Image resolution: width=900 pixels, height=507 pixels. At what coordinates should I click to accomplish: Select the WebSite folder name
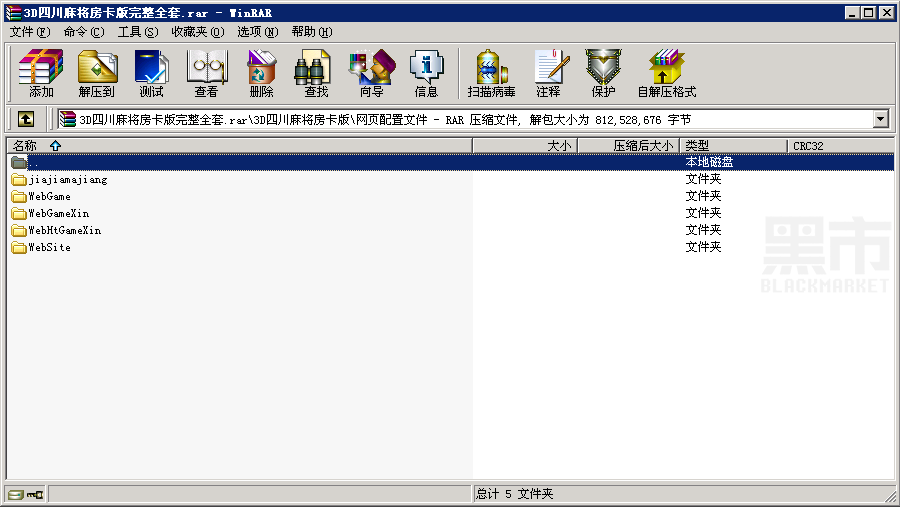pyautogui.click(x=49, y=247)
